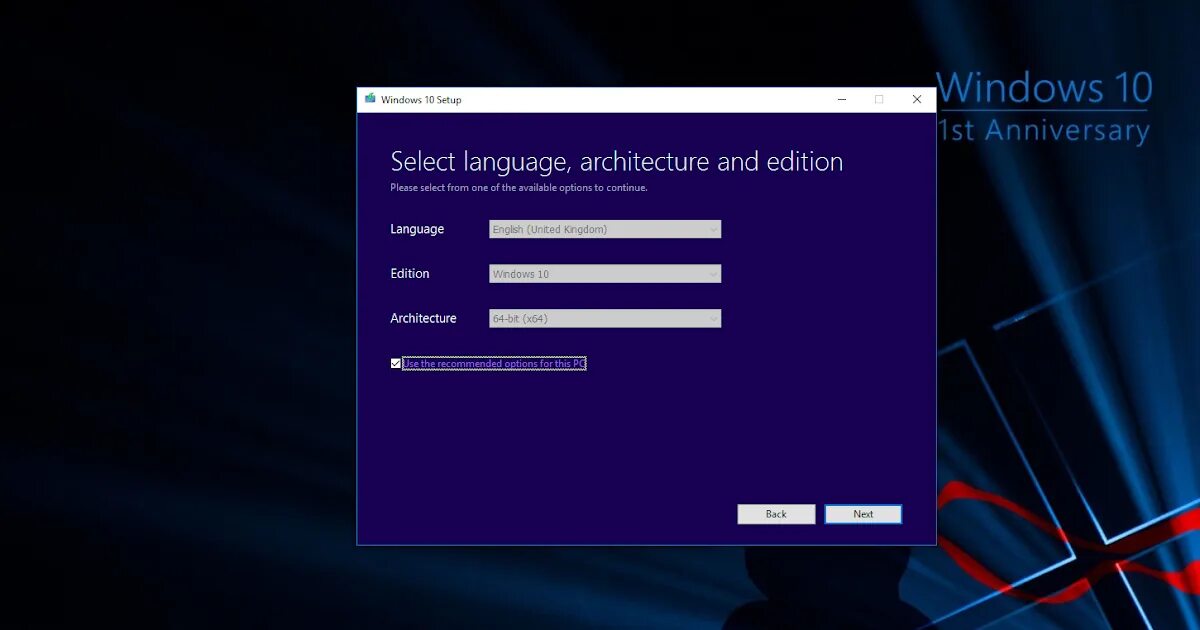Screen dimensions: 1200x630
Task: Click the 'Windows 10 Setup' window title text
Action: coord(421,100)
